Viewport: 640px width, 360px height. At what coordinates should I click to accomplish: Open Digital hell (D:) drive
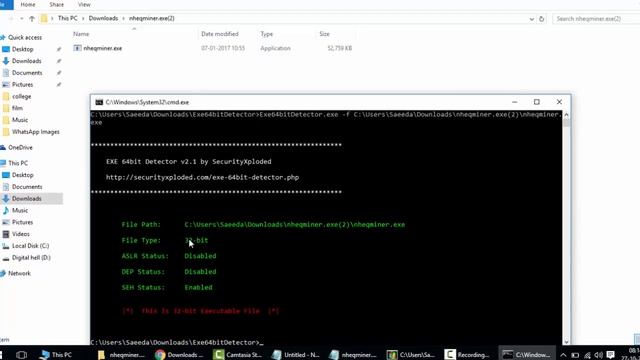tap(31, 258)
